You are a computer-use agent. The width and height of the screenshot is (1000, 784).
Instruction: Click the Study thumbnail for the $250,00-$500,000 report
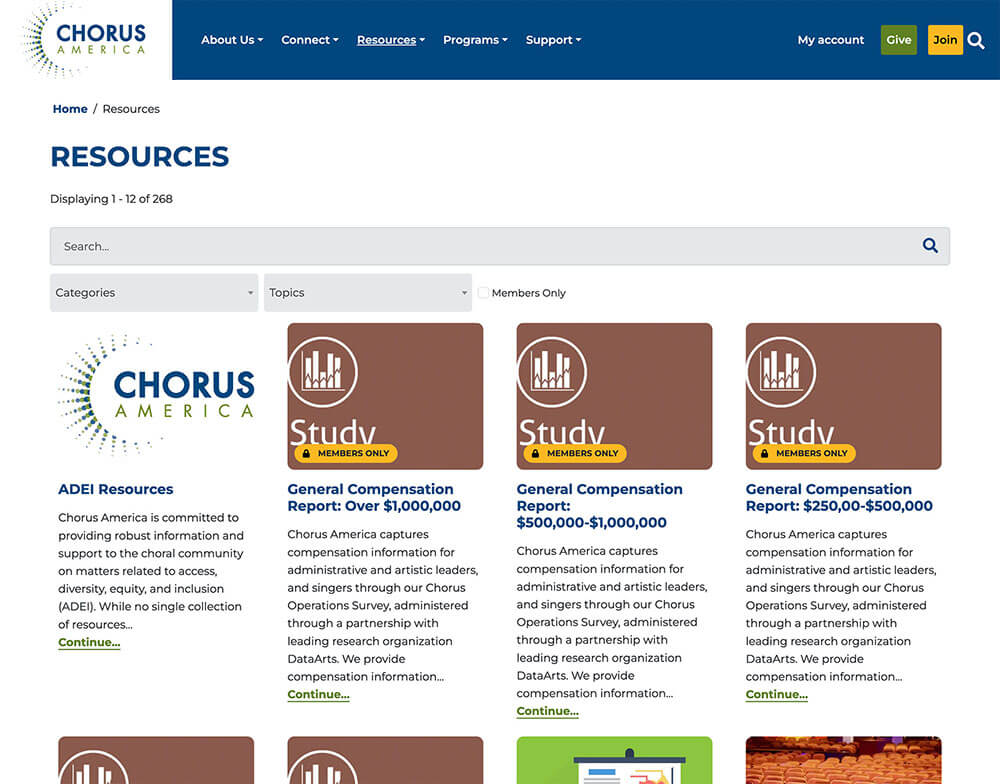[843, 395]
